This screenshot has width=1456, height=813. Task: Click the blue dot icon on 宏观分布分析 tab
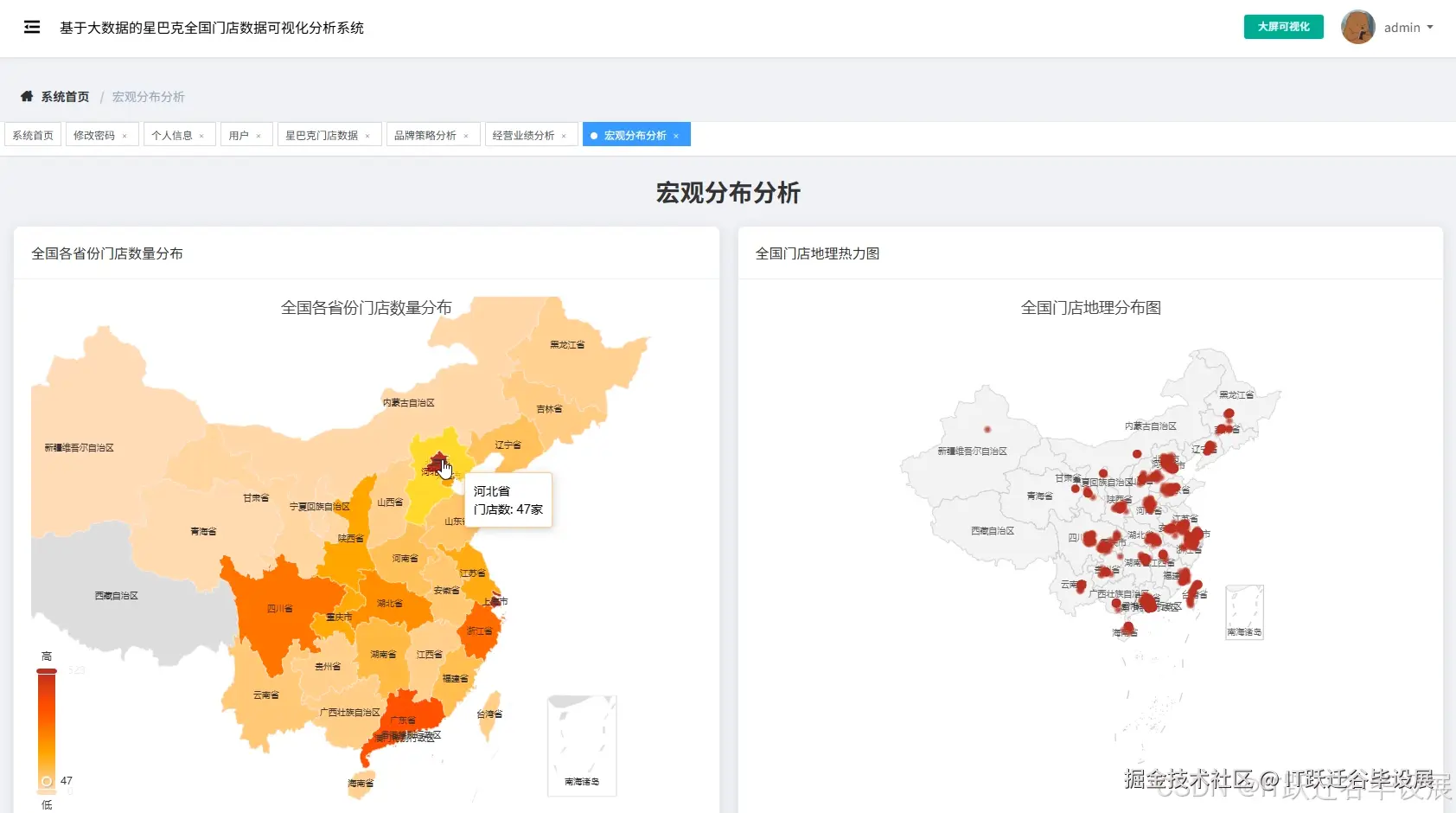593,135
